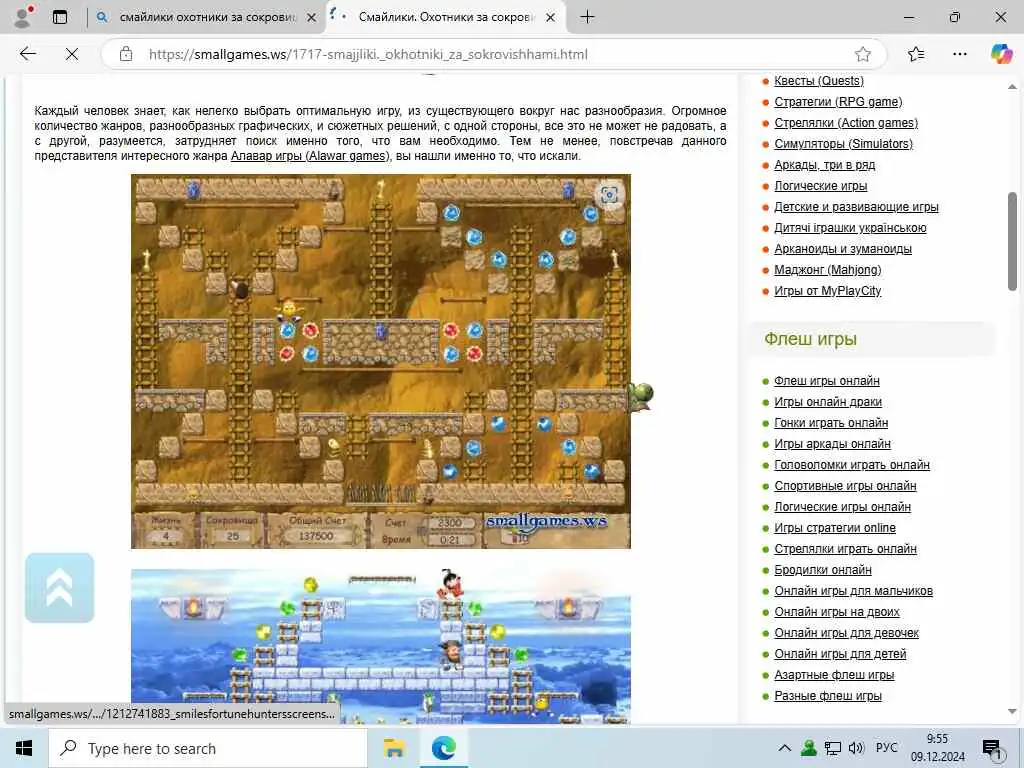Image resolution: width=1024 pixels, height=768 pixels.
Task: Open network status tray icon
Action: (x=833, y=748)
